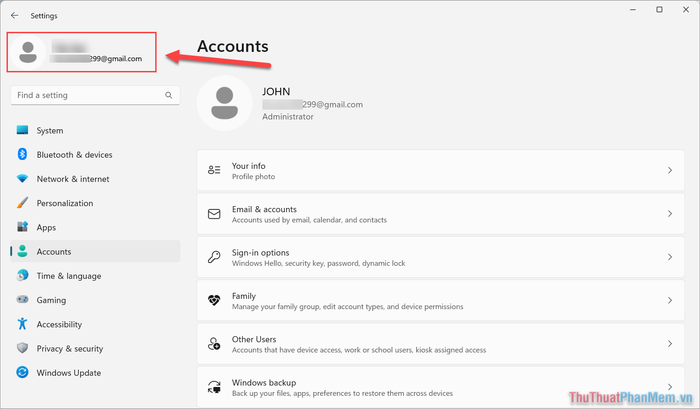Open Network & internet Wi-Fi icon
The width and height of the screenshot is (700, 409).
click(22, 179)
